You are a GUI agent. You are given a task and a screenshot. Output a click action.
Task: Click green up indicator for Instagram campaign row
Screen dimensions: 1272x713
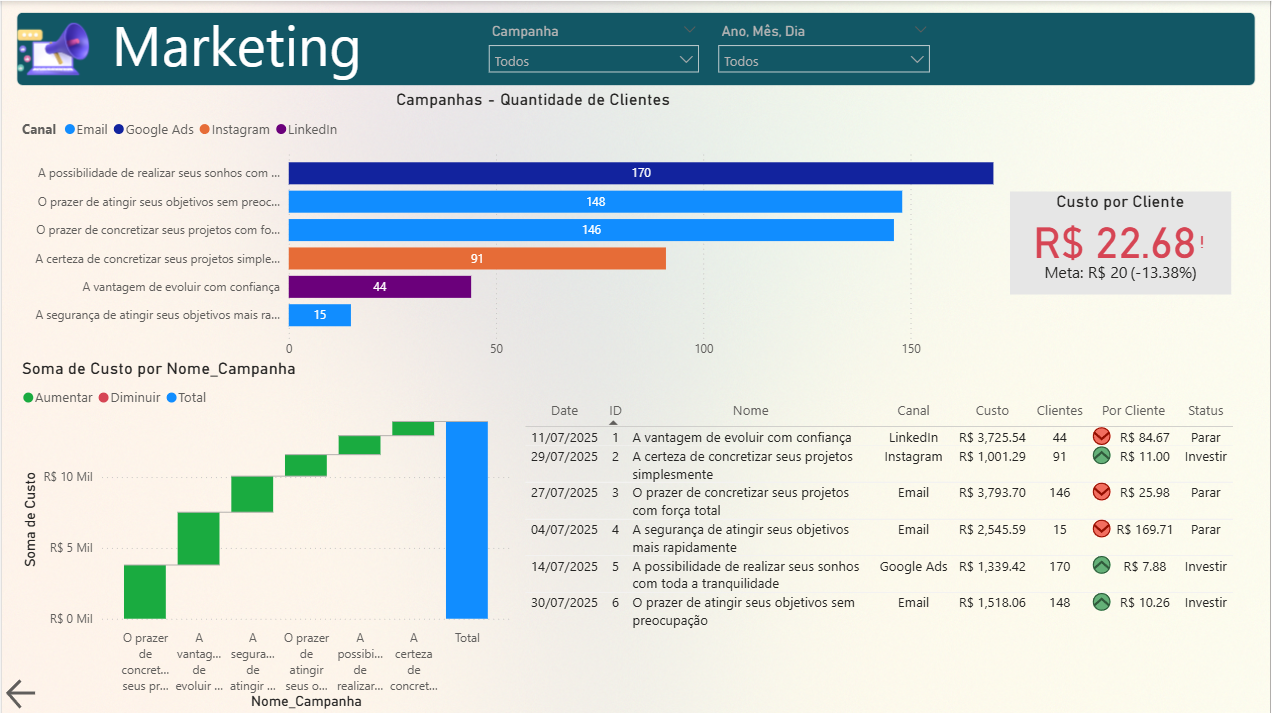click(1101, 456)
